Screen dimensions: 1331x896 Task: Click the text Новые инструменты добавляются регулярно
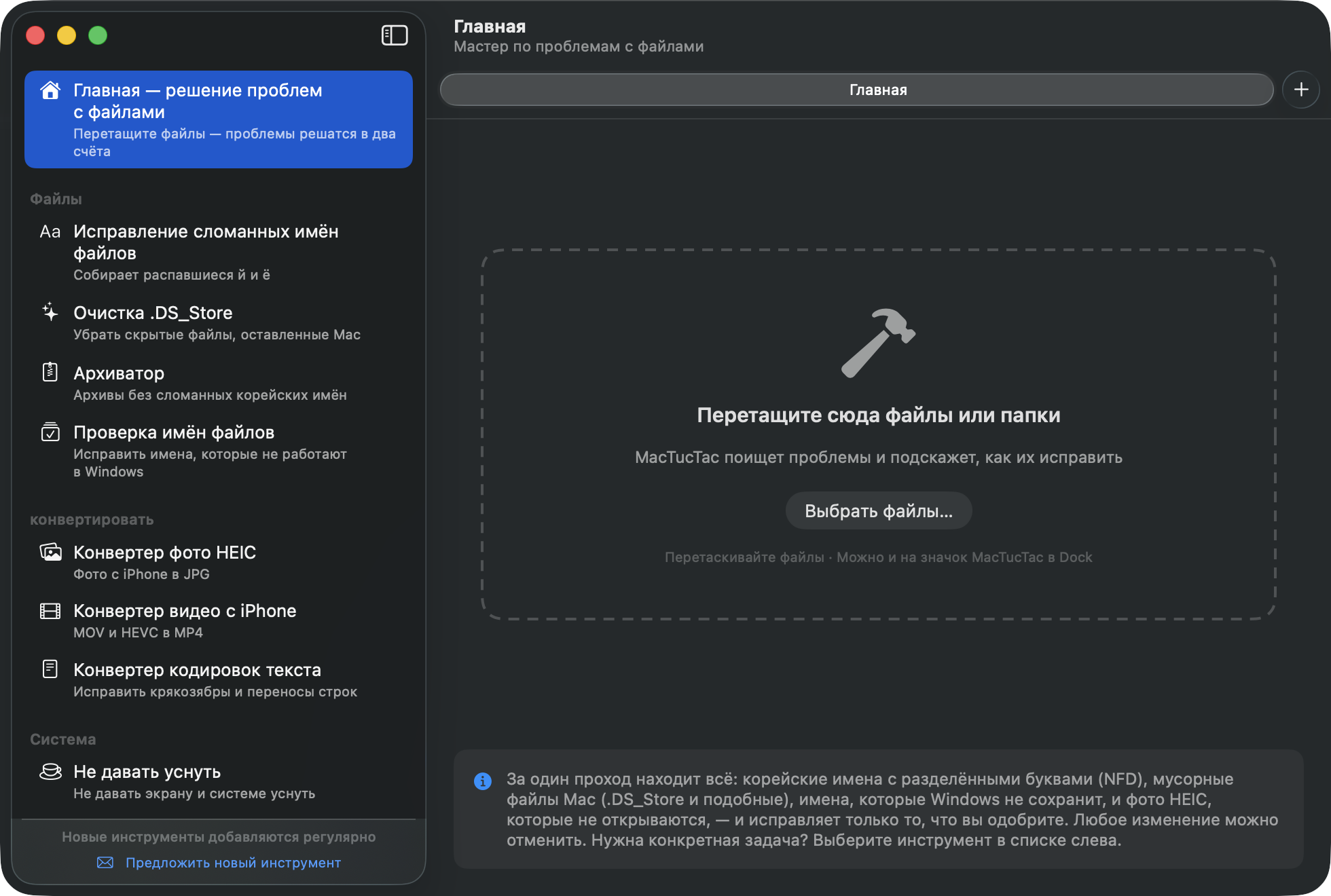(219, 837)
